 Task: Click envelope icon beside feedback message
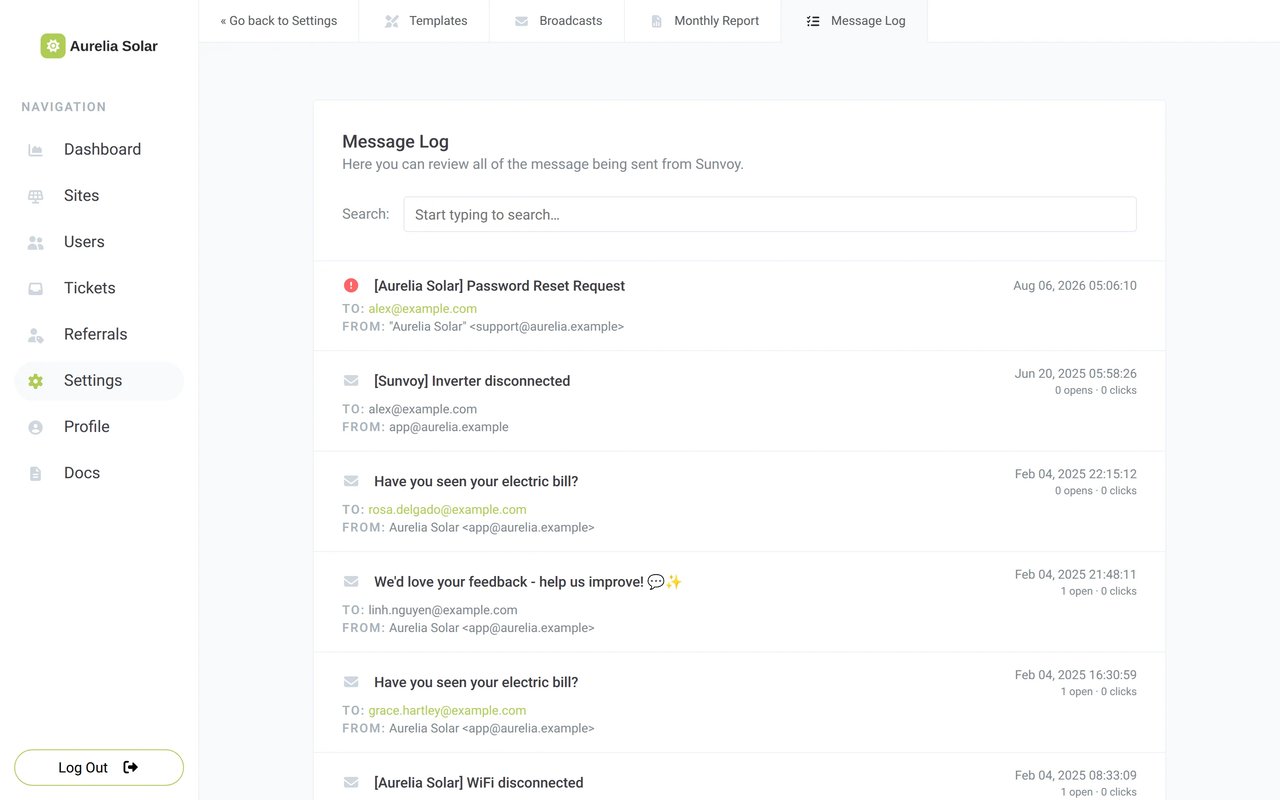tap(351, 581)
